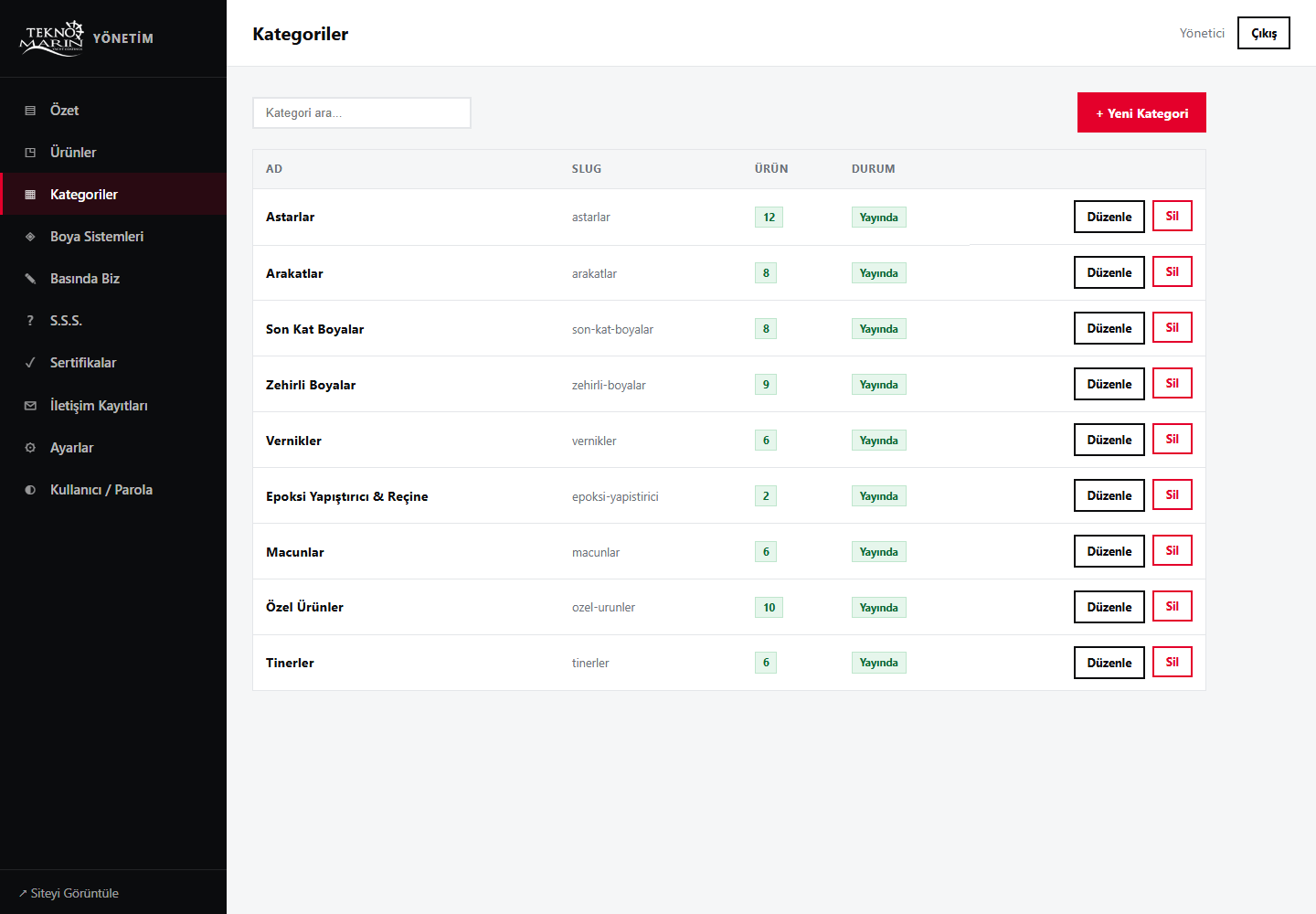Delete the Son Kat Boyalar category
The width and height of the screenshot is (1316, 914).
point(1173,327)
